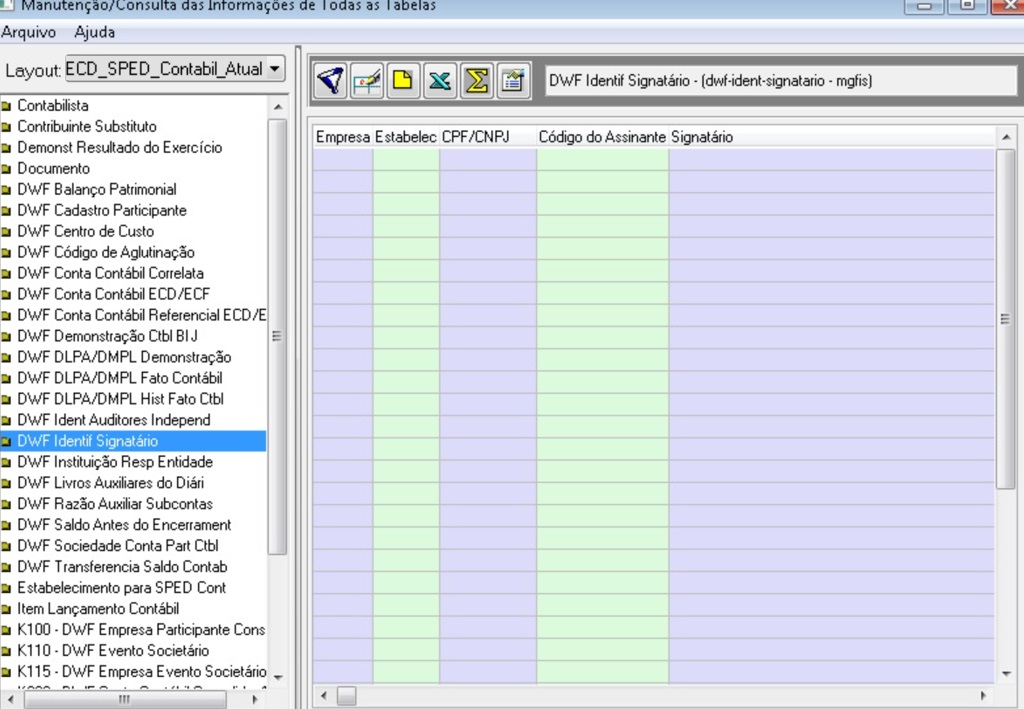Image resolution: width=1024 pixels, height=709 pixels.
Task: Click the Estabelec column header
Action: (406, 137)
